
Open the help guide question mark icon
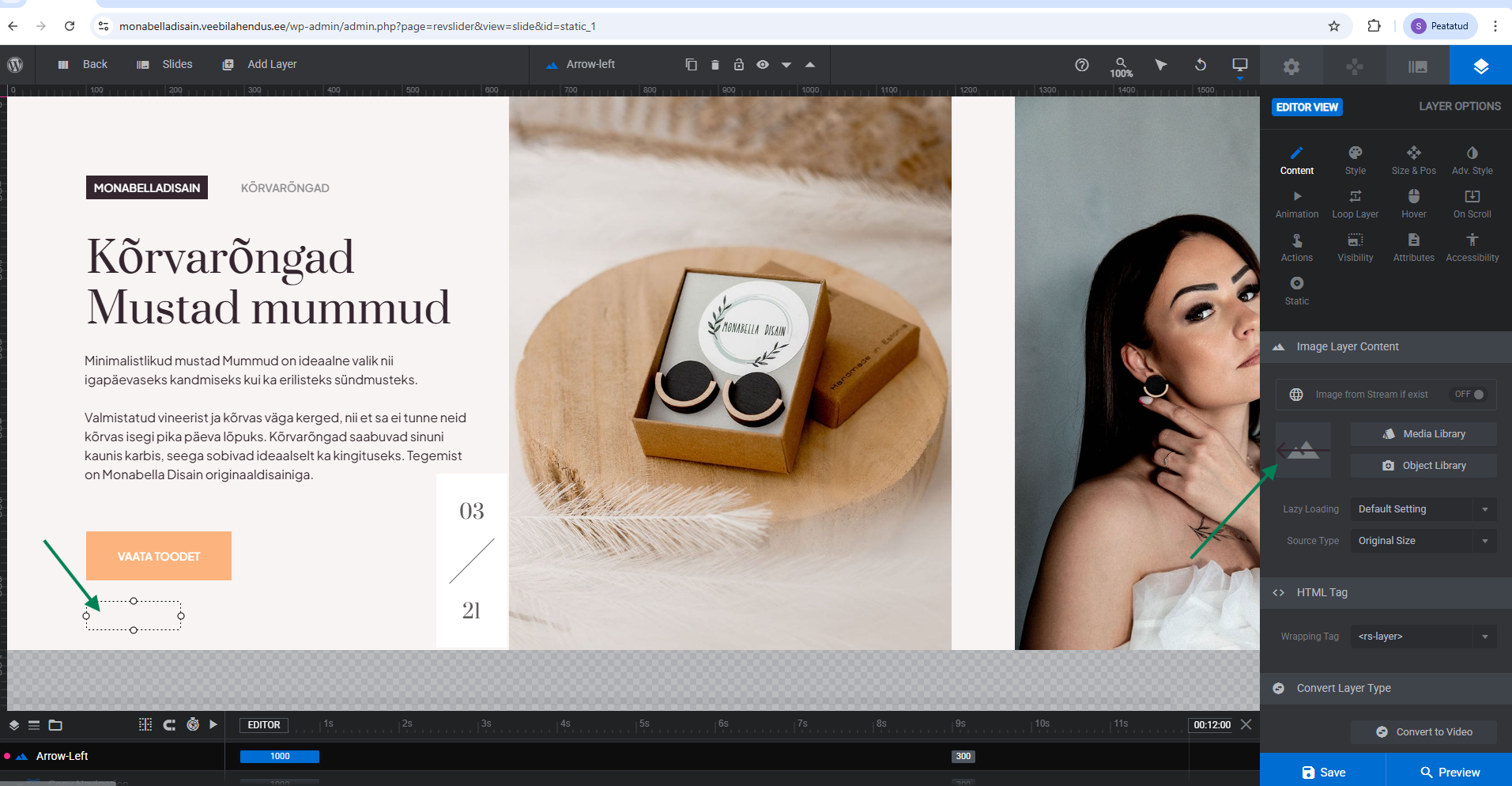click(x=1081, y=65)
